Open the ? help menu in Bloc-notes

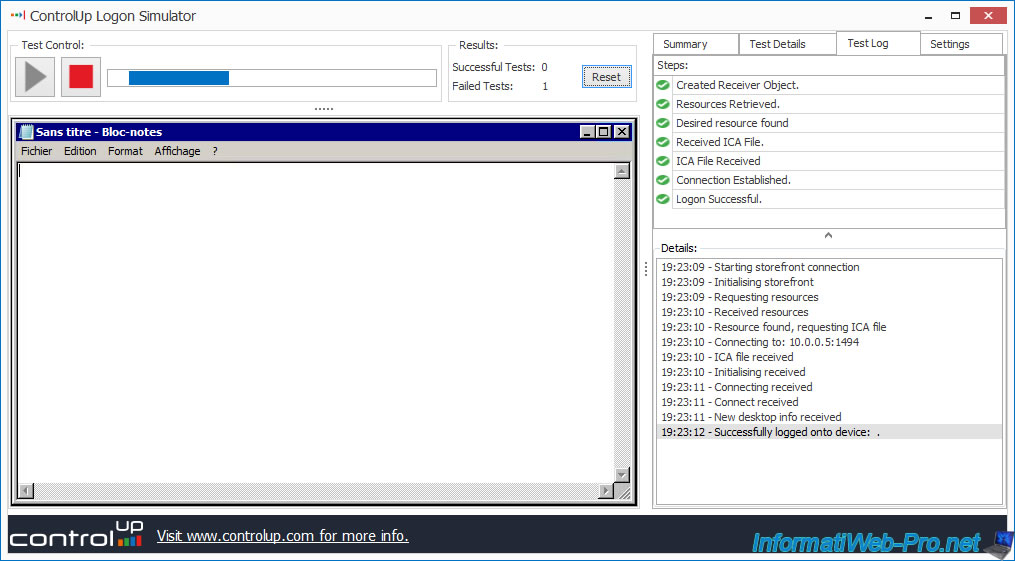[215, 151]
